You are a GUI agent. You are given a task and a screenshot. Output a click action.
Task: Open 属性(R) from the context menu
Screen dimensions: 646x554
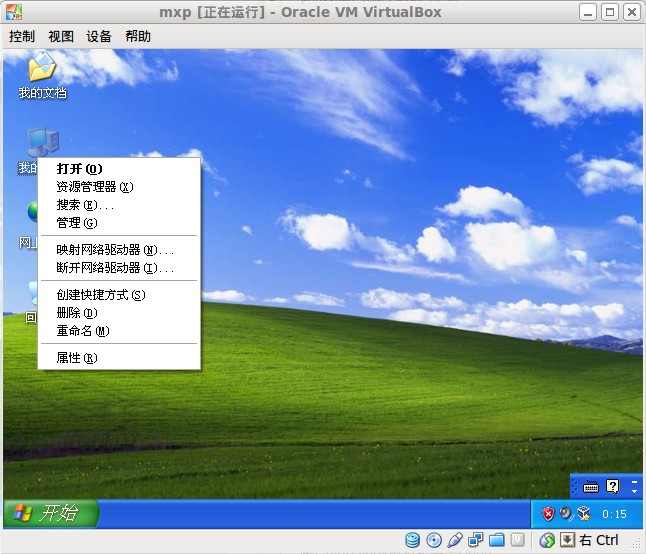pyautogui.click(x=119, y=358)
